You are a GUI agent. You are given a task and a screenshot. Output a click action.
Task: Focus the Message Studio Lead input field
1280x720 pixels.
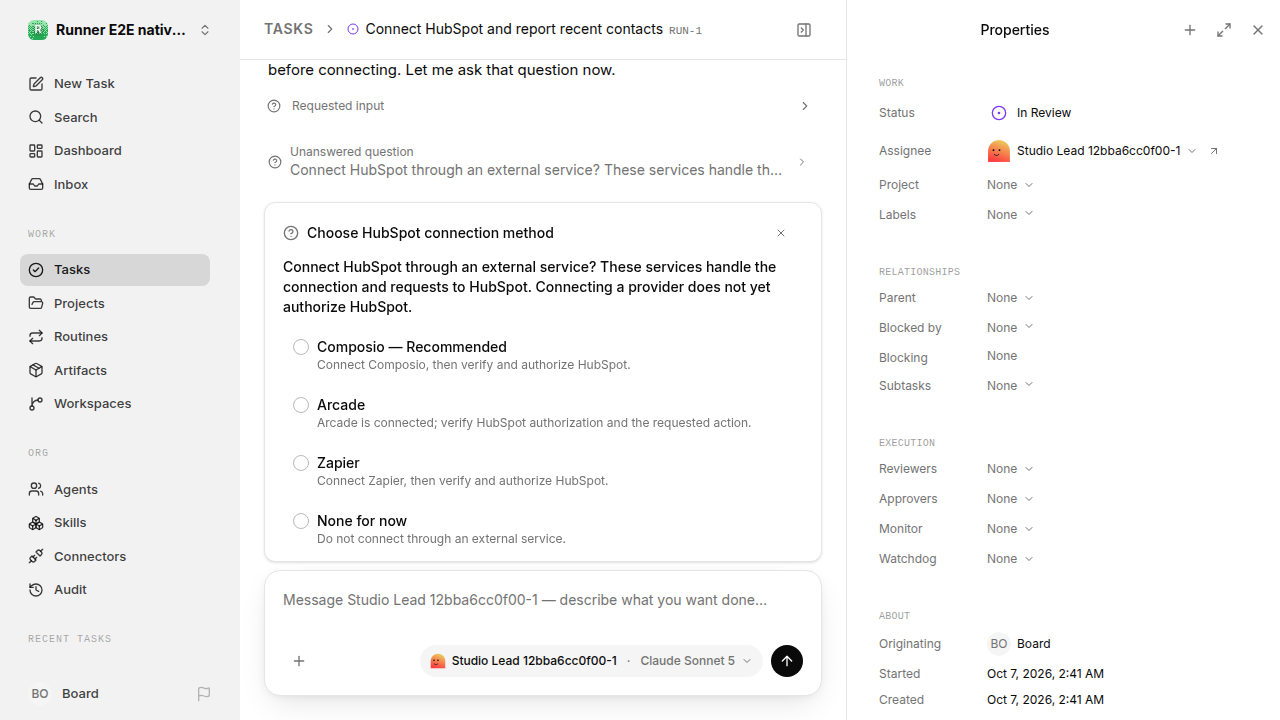[543, 600]
